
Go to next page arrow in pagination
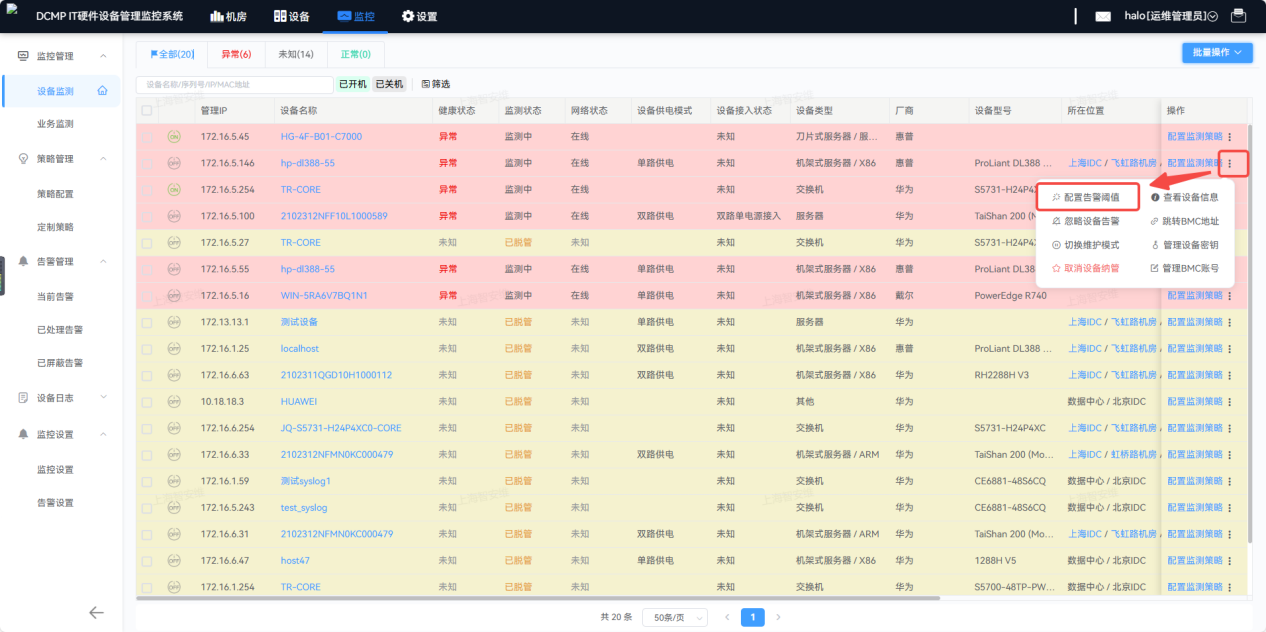click(779, 617)
